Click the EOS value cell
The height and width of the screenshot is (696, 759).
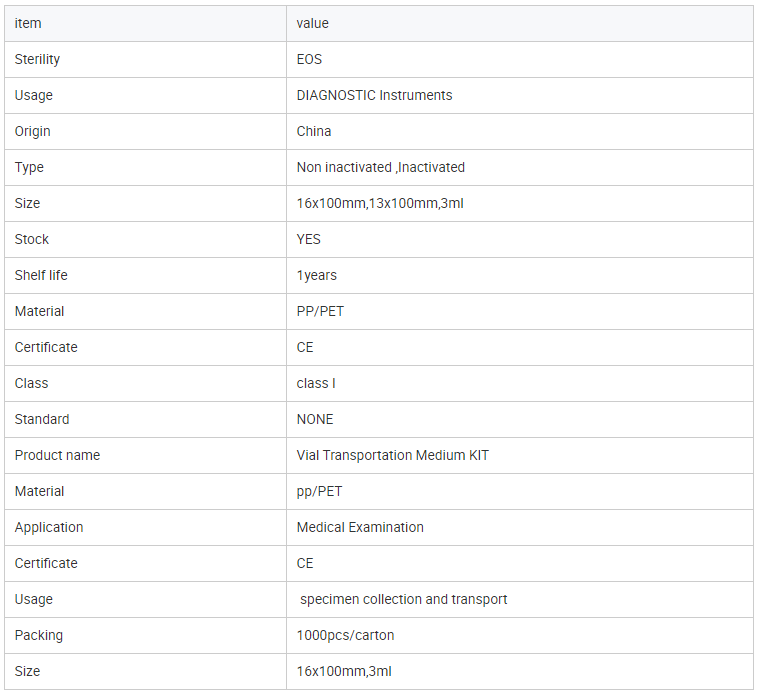309,59
